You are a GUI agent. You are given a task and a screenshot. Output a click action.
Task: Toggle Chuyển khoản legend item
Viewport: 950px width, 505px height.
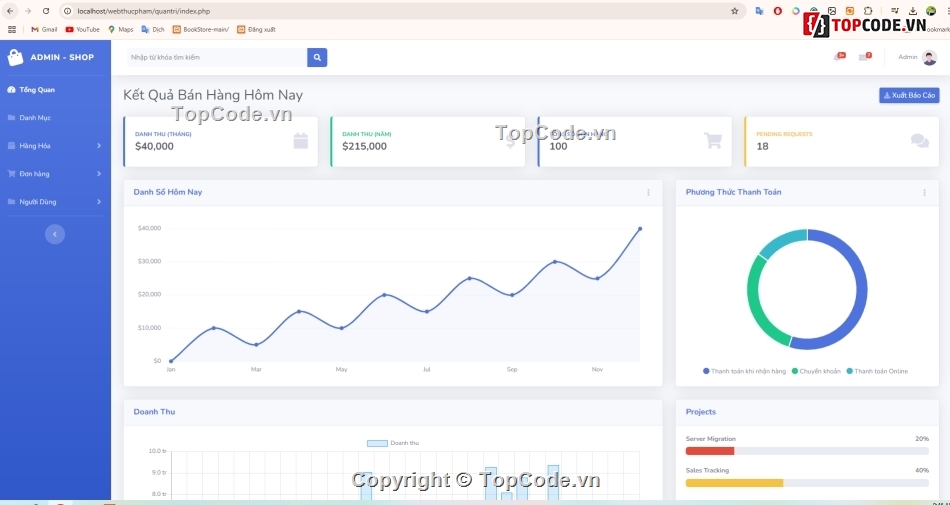[x=816, y=371]
